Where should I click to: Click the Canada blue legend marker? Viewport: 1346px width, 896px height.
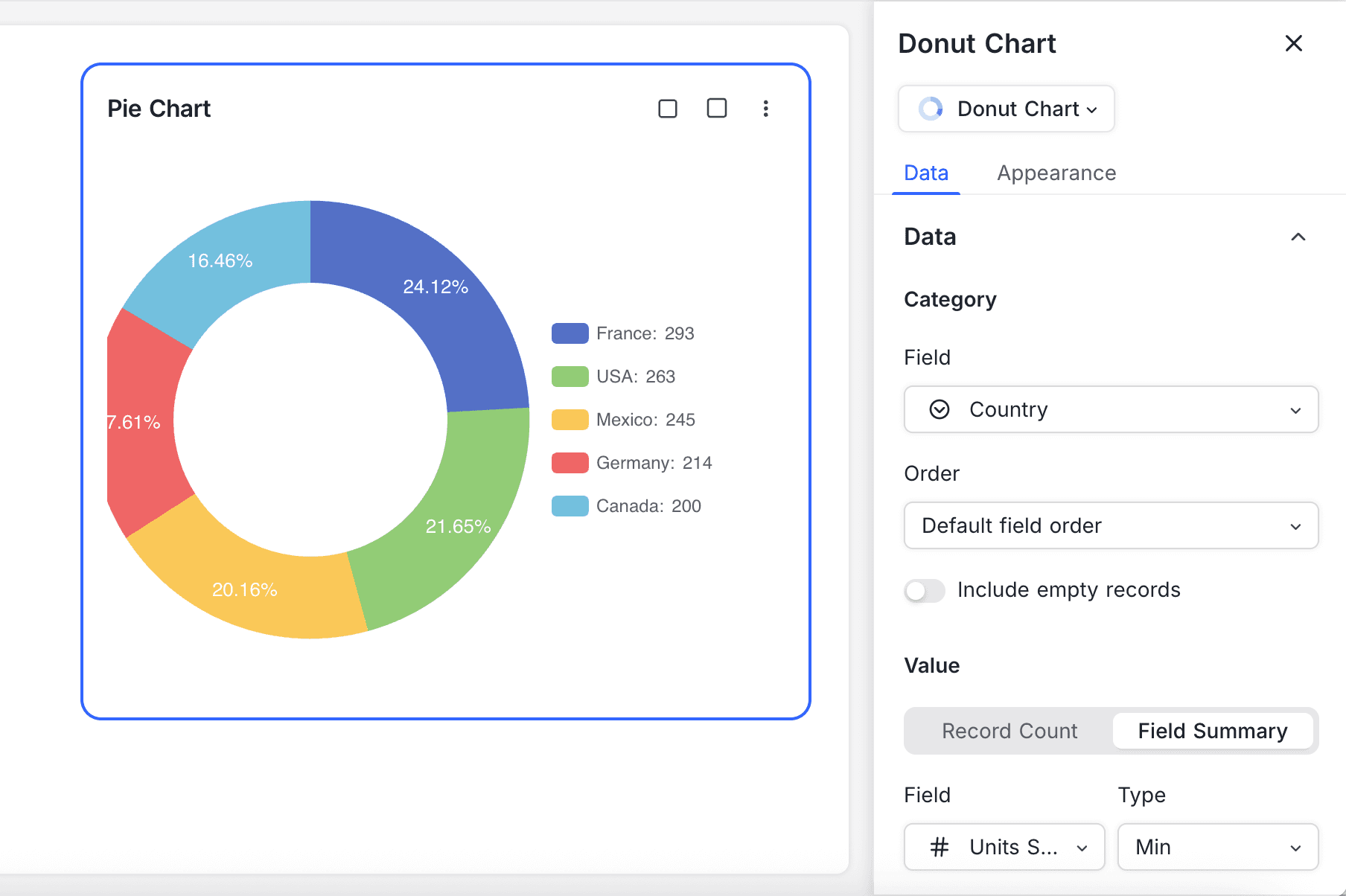click(570, 505)
